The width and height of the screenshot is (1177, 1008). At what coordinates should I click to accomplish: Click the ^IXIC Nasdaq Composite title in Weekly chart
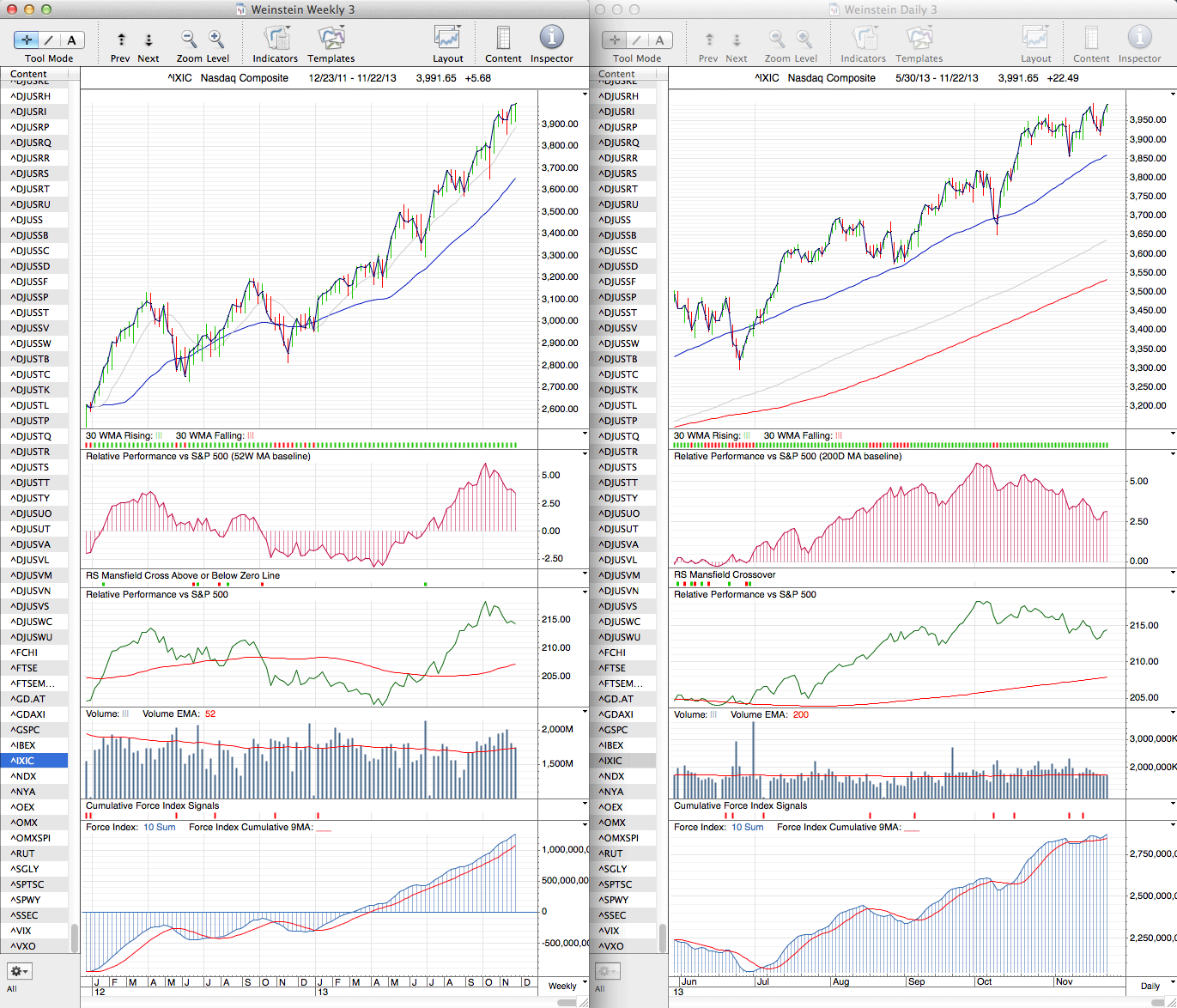point(228,78)
